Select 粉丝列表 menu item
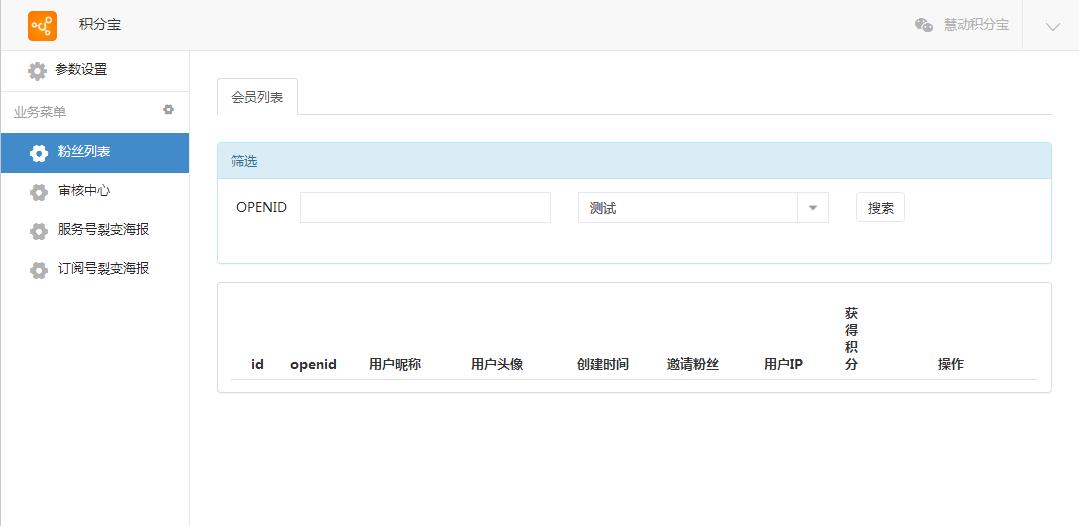This screenshot has height=526, width=1079. tap(95, 153)
